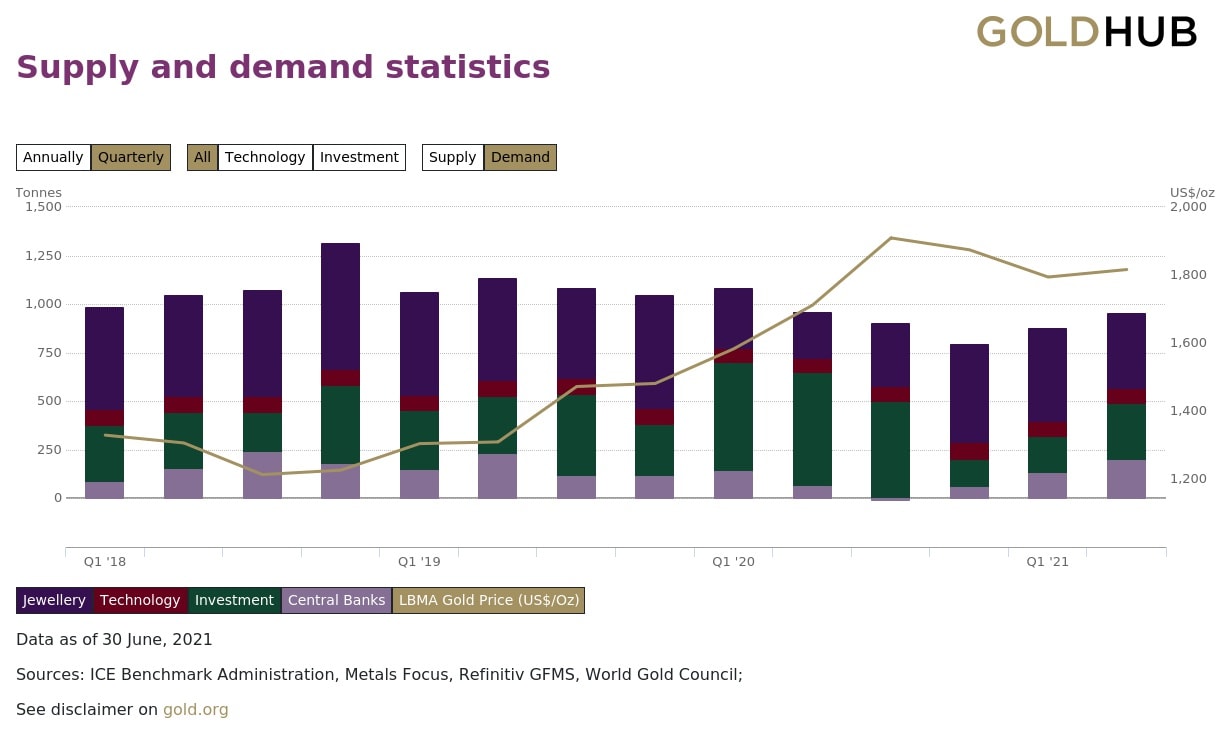
Task: Hide Investment series via legend
Action: [234, 600]
